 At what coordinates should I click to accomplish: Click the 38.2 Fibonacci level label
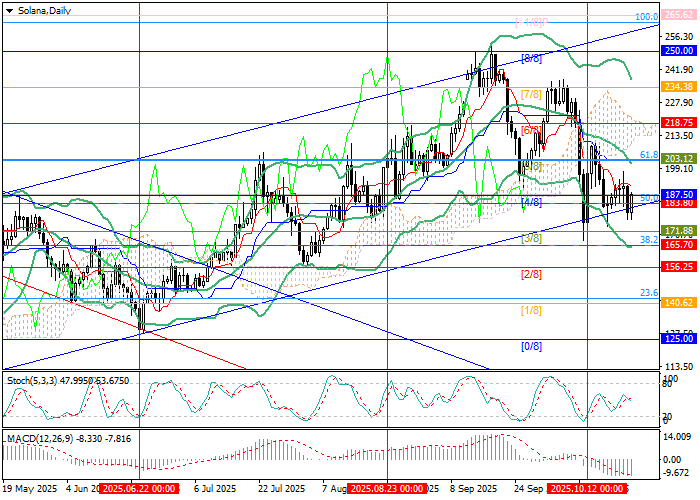point(649,240)
